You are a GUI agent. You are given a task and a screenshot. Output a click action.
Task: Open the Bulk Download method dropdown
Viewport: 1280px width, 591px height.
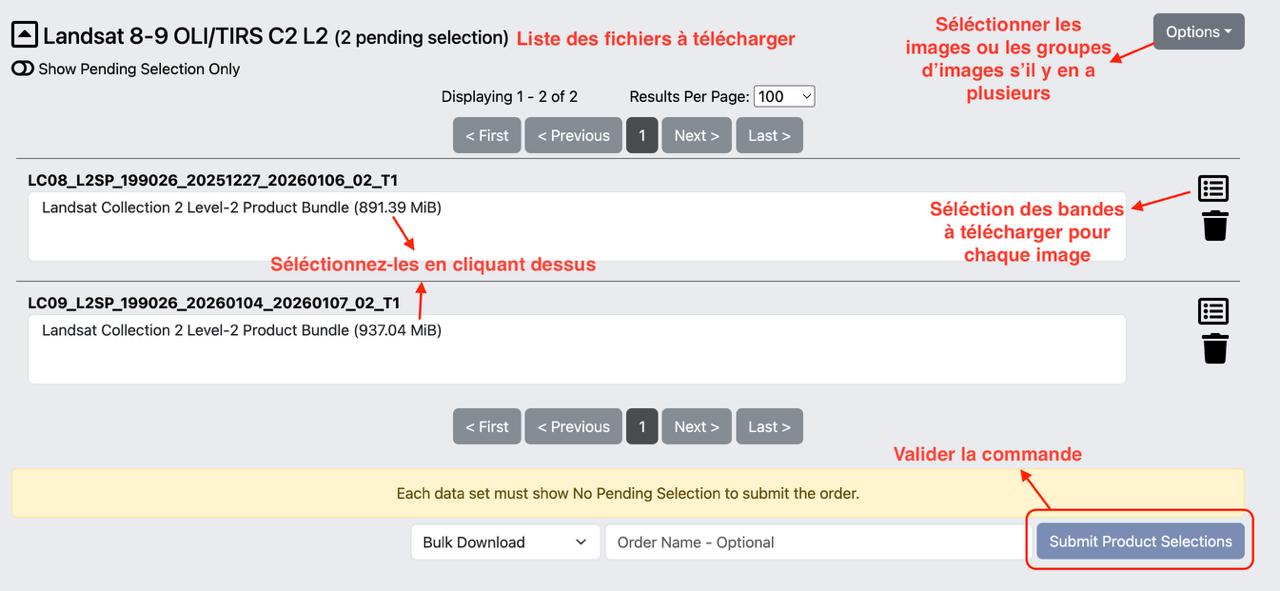pos(505,542)
